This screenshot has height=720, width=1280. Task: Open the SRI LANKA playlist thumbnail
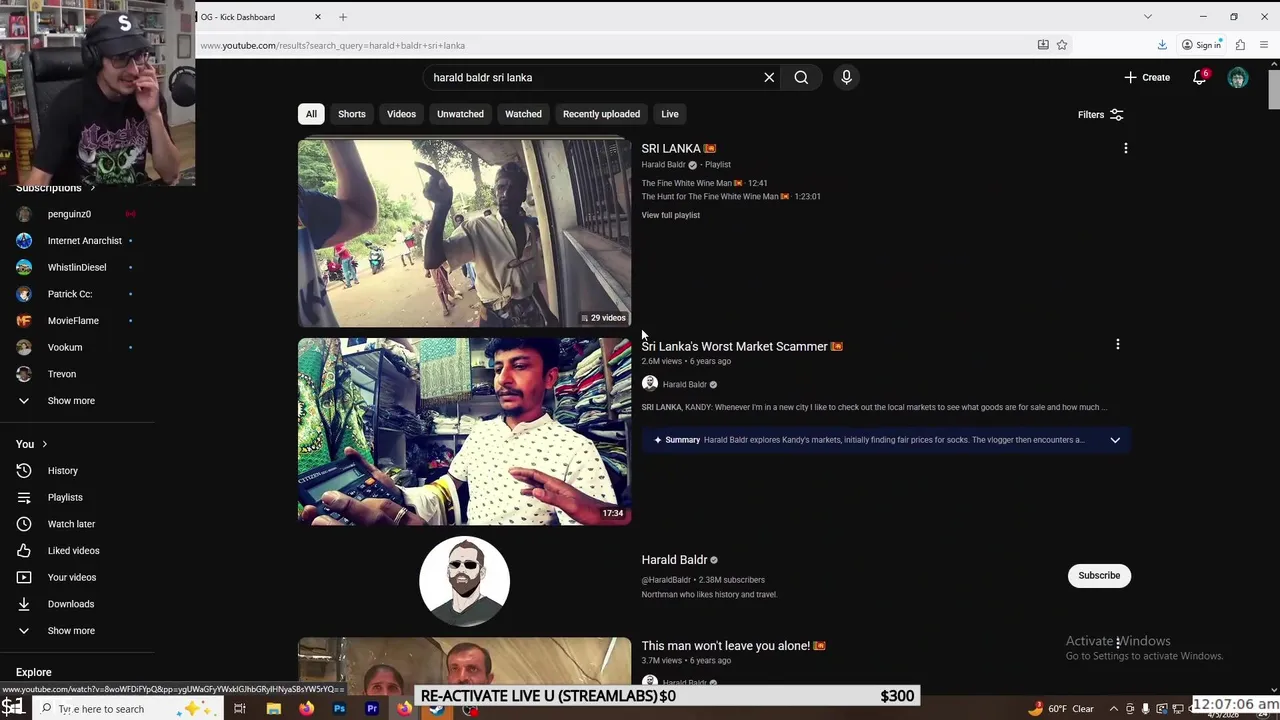[464, 233]
